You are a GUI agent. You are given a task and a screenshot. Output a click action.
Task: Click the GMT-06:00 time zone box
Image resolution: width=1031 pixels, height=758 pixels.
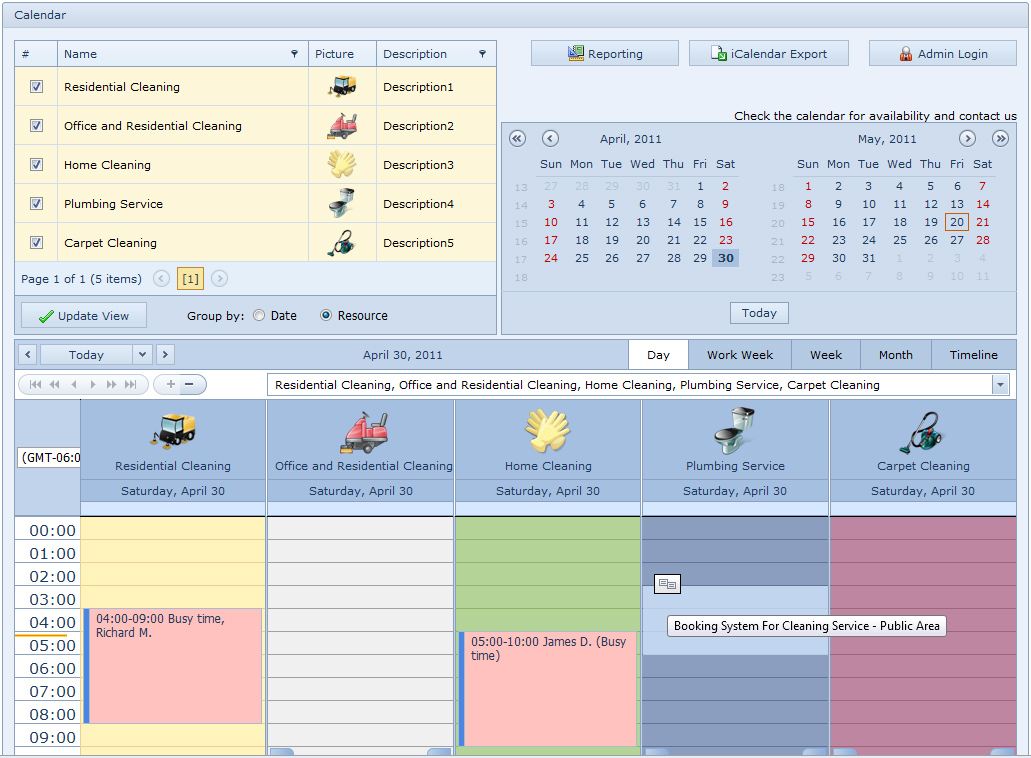point(49,458)
